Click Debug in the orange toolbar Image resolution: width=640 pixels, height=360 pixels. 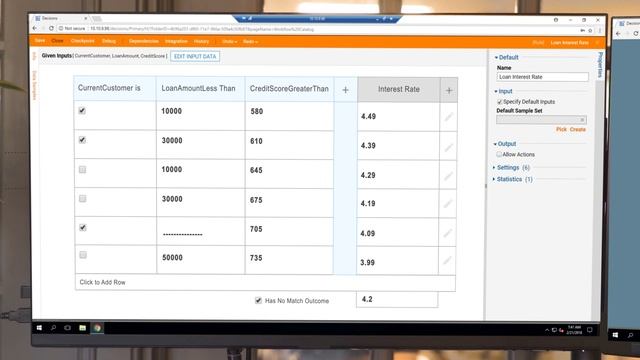coord(109,41)
